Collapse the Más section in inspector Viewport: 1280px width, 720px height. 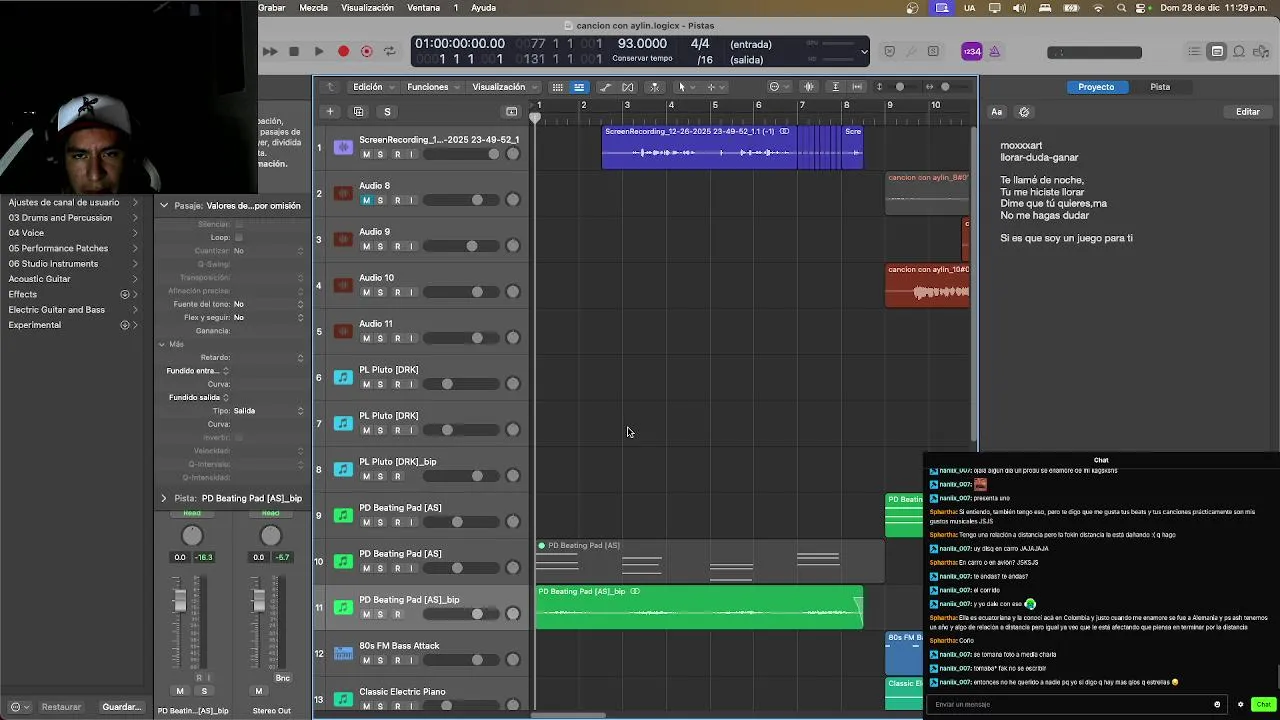pos(162,344)
